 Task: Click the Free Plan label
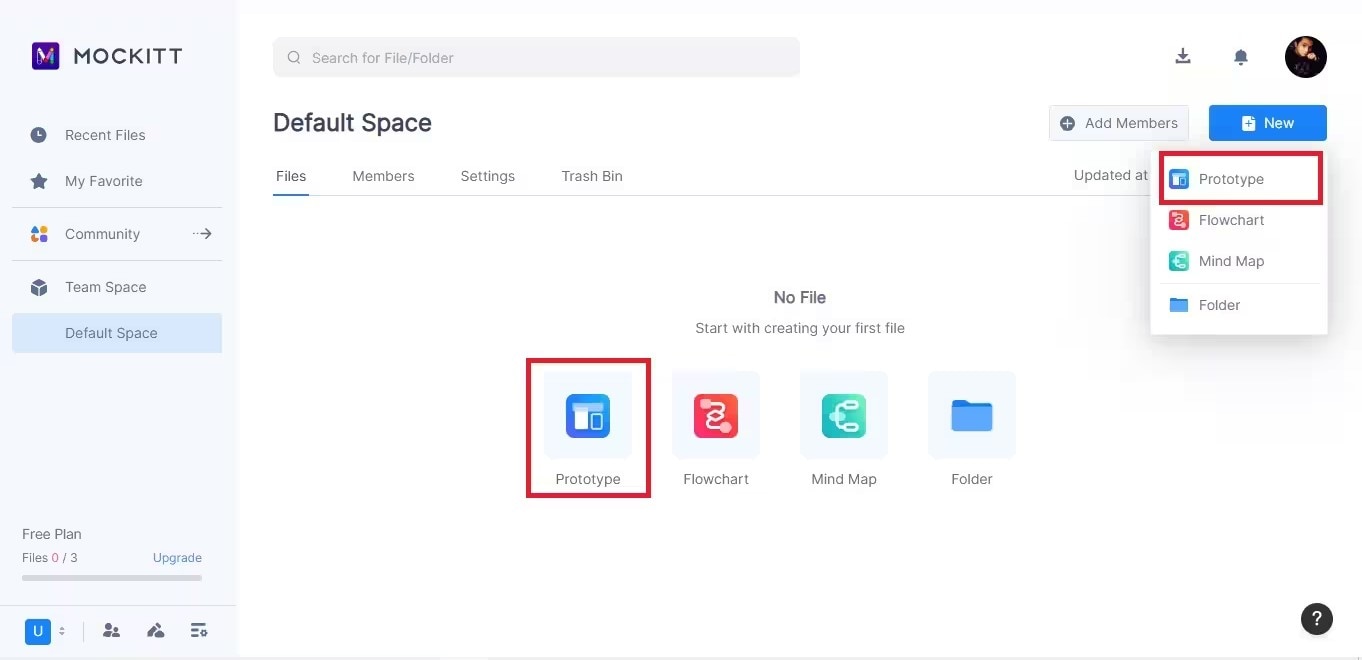pos(52,534)
